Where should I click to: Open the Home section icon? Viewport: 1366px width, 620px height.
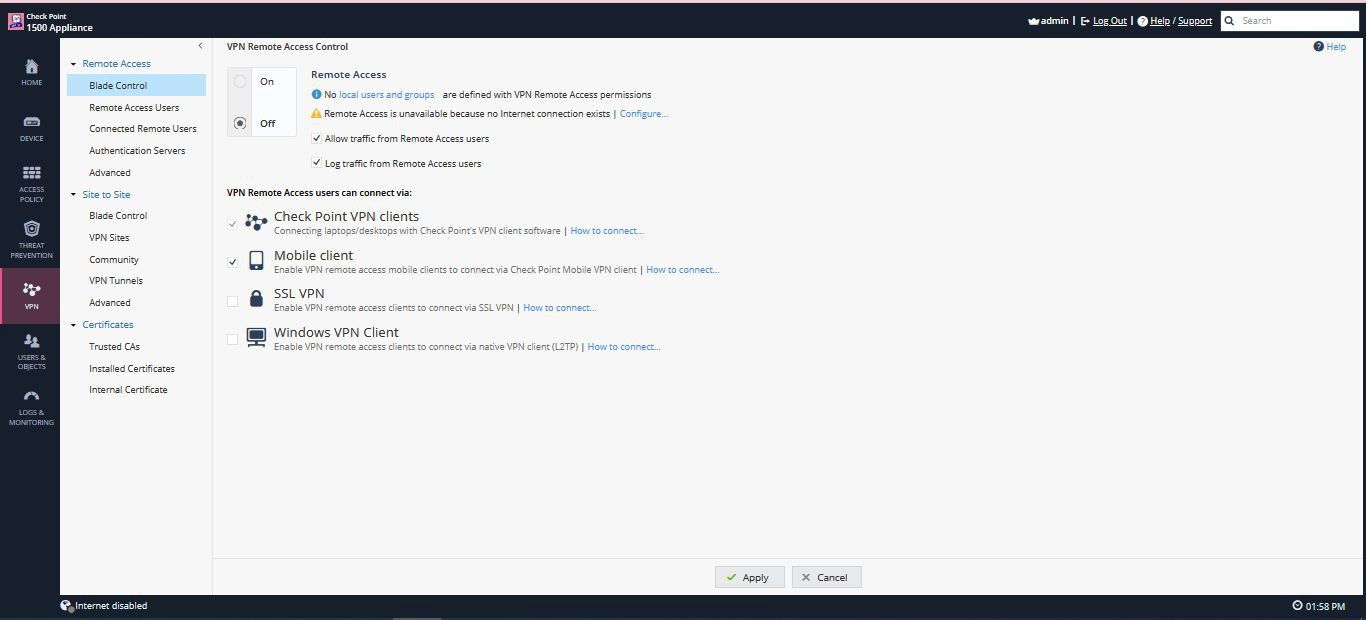[31, 67]
